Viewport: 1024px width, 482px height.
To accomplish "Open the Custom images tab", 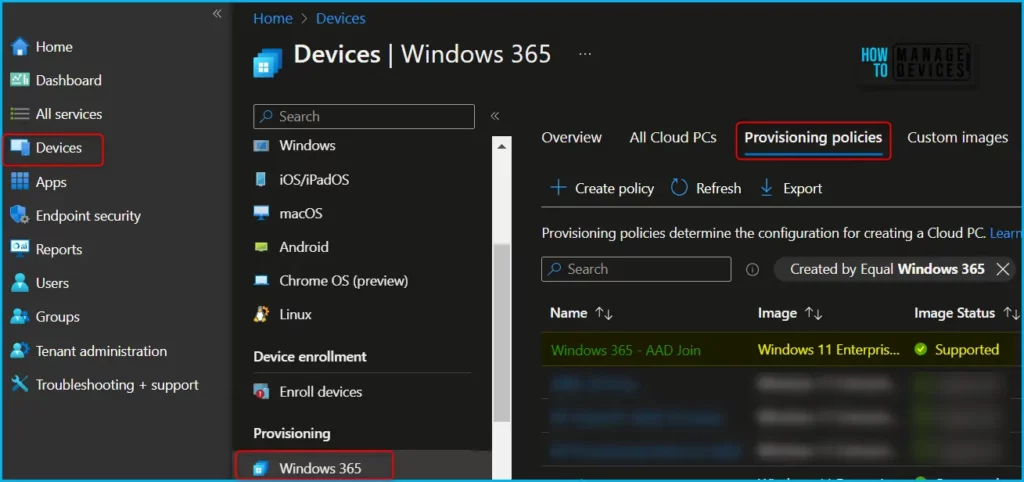I will (957, 138).
